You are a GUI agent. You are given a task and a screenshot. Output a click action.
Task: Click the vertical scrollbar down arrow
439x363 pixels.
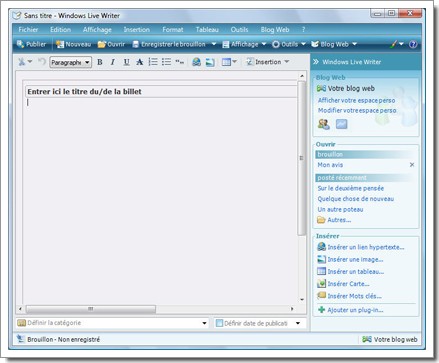(302, 299)
